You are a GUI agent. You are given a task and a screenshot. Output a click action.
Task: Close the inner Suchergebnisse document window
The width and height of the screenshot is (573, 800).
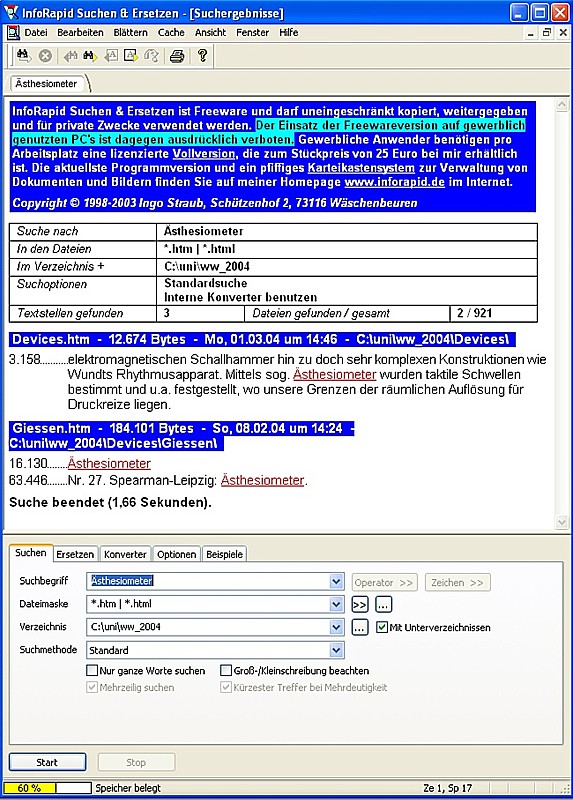[x=563, y=33]
